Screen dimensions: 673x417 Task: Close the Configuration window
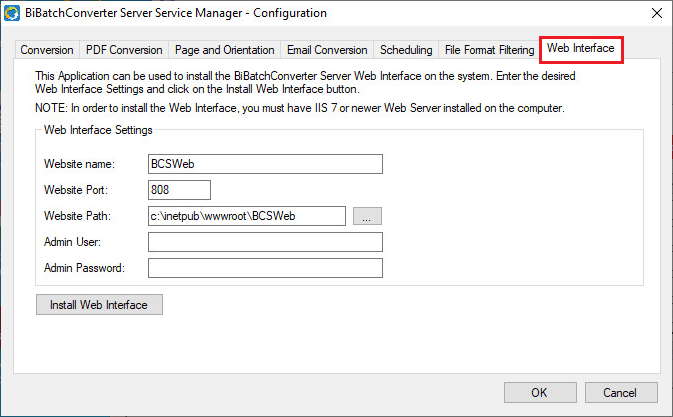[655, 13]
